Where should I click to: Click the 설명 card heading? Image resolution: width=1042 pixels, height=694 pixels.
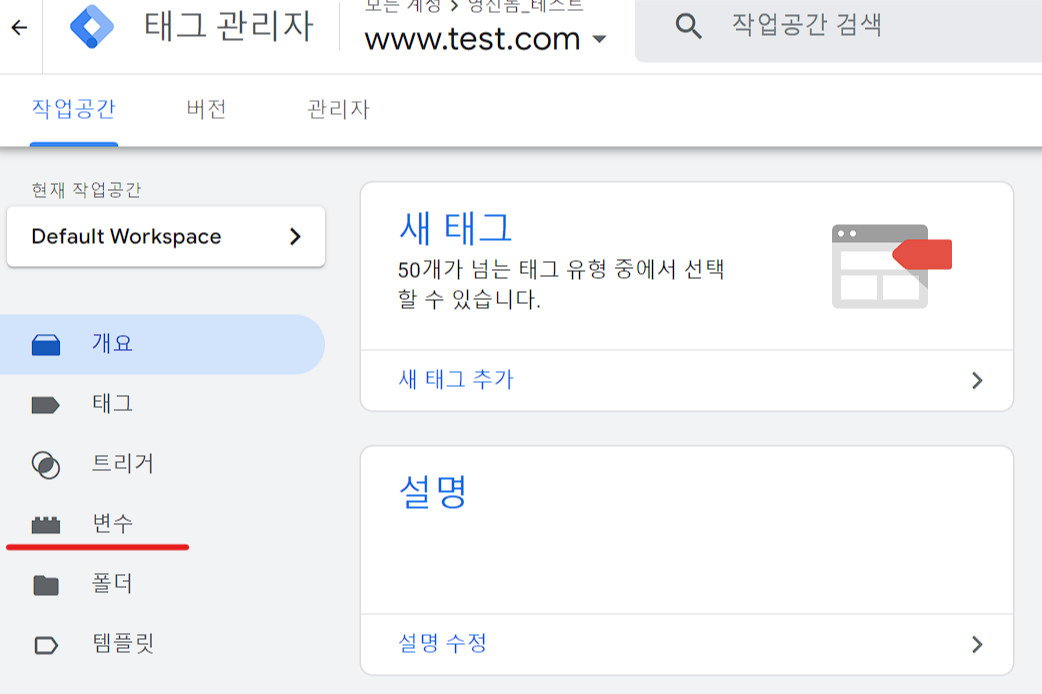433,492
